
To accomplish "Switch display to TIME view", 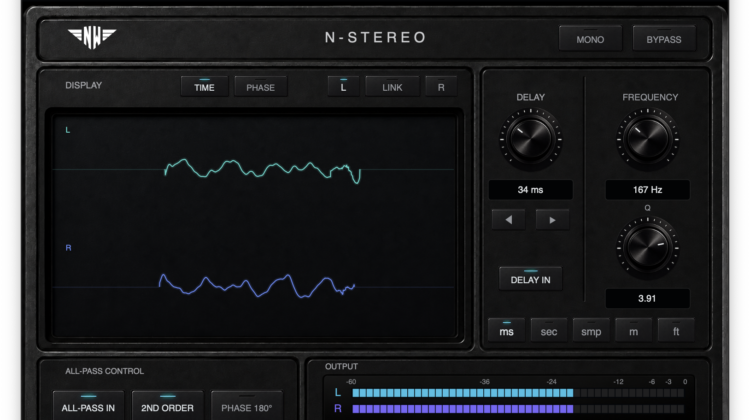I will click(x=204, y=87).
